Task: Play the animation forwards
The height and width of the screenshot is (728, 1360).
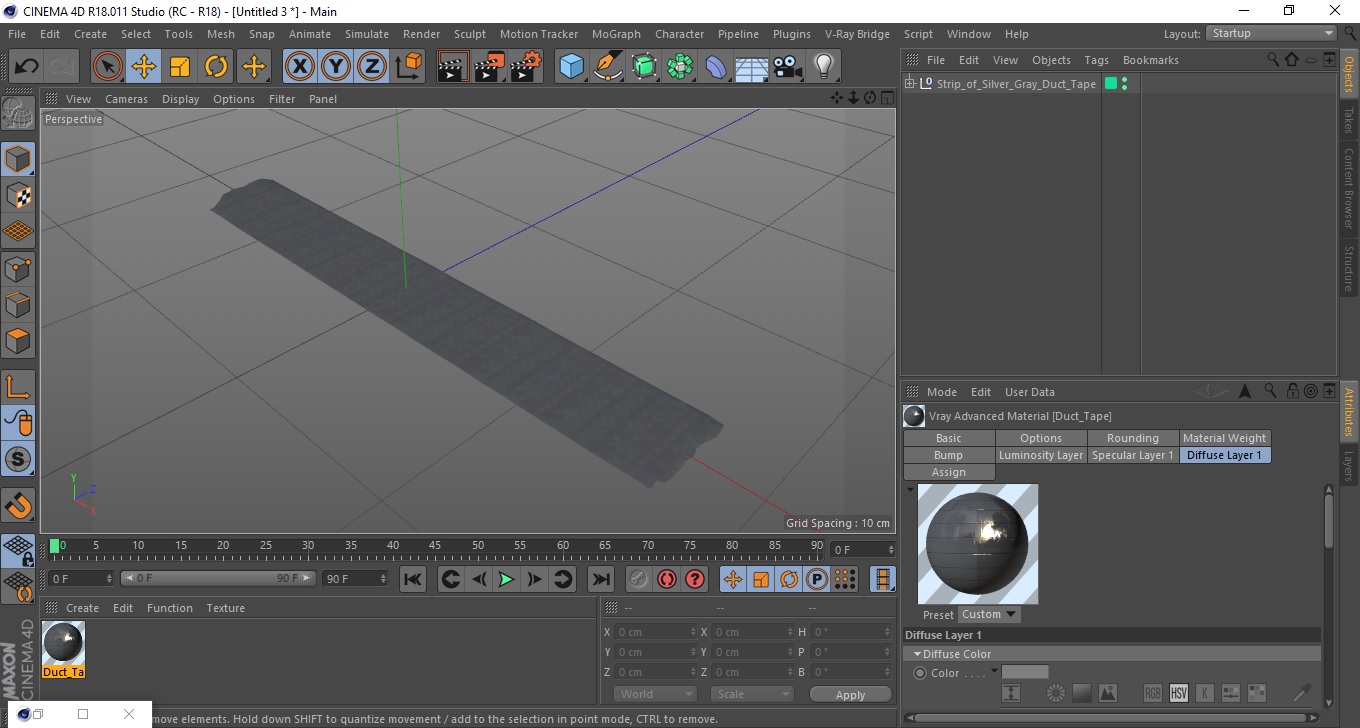Action: [x=507, y=579]
